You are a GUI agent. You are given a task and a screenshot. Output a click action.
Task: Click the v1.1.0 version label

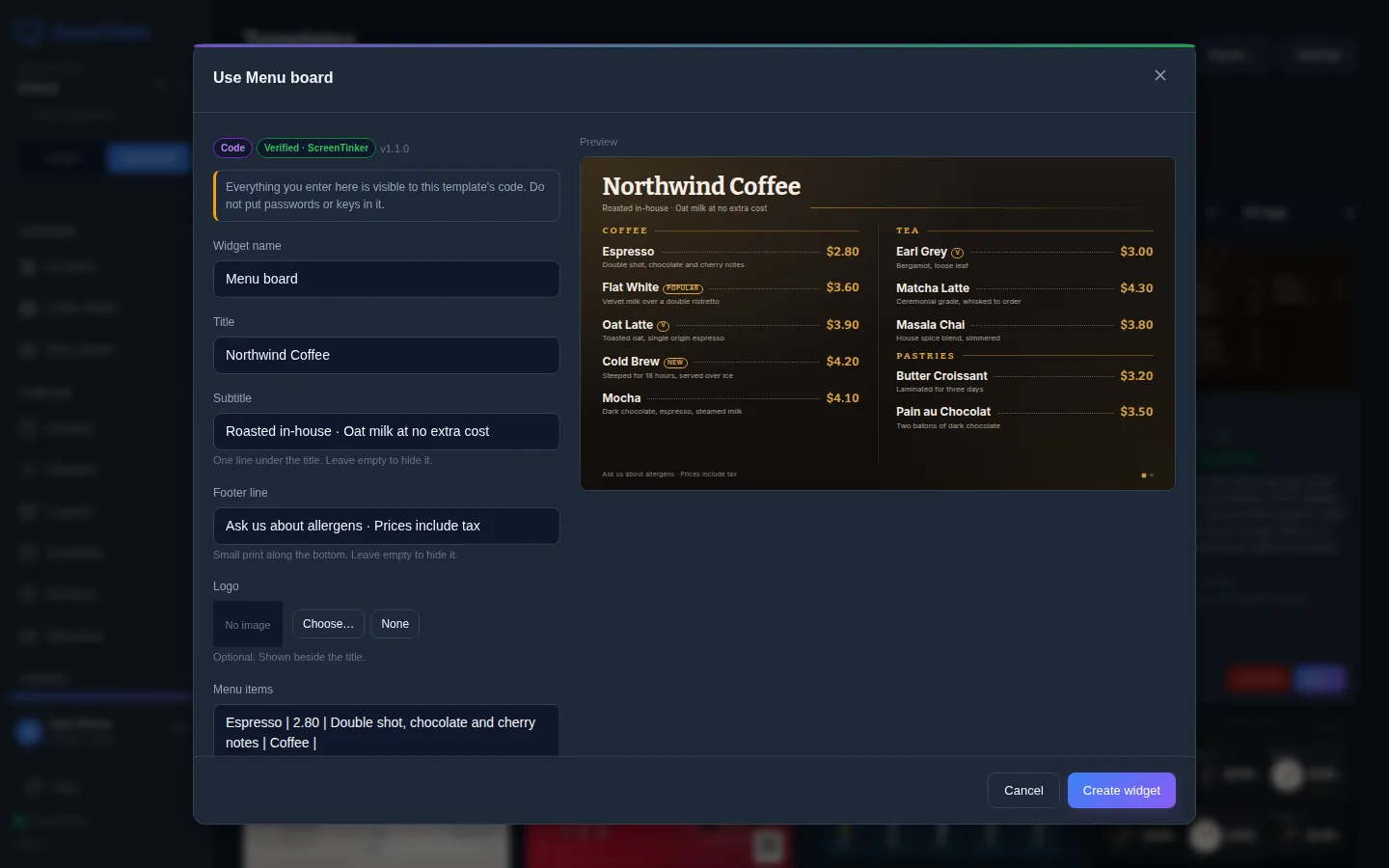tap(395, 149)
